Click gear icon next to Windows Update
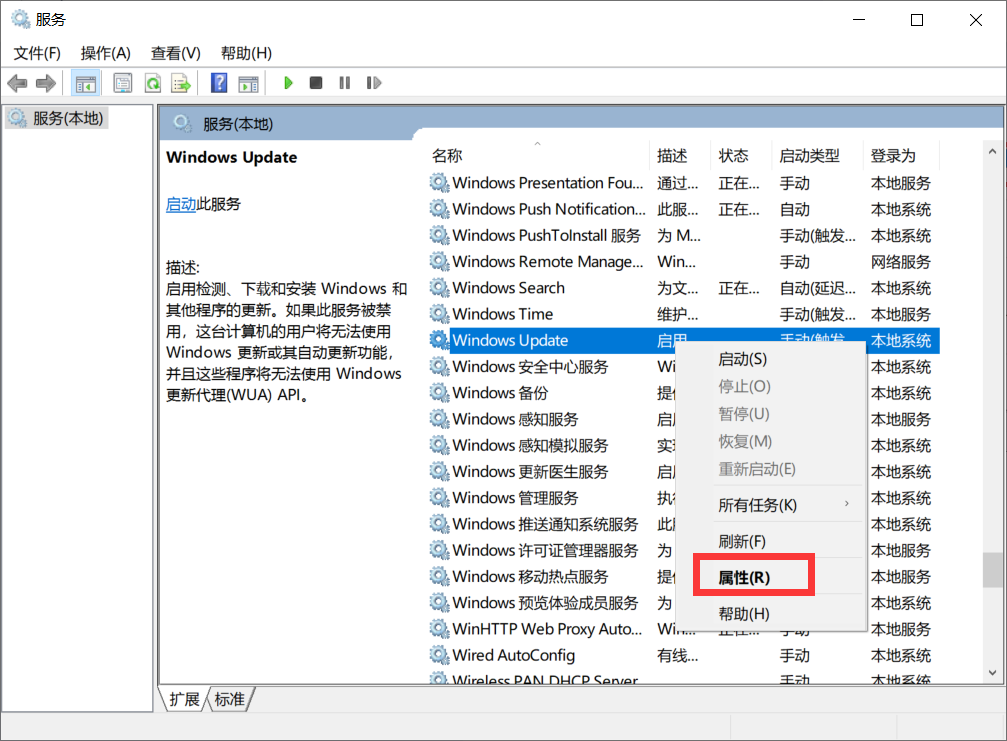Screen dimensions: 1007x741 pyautogui.click(x=439, y=340)
